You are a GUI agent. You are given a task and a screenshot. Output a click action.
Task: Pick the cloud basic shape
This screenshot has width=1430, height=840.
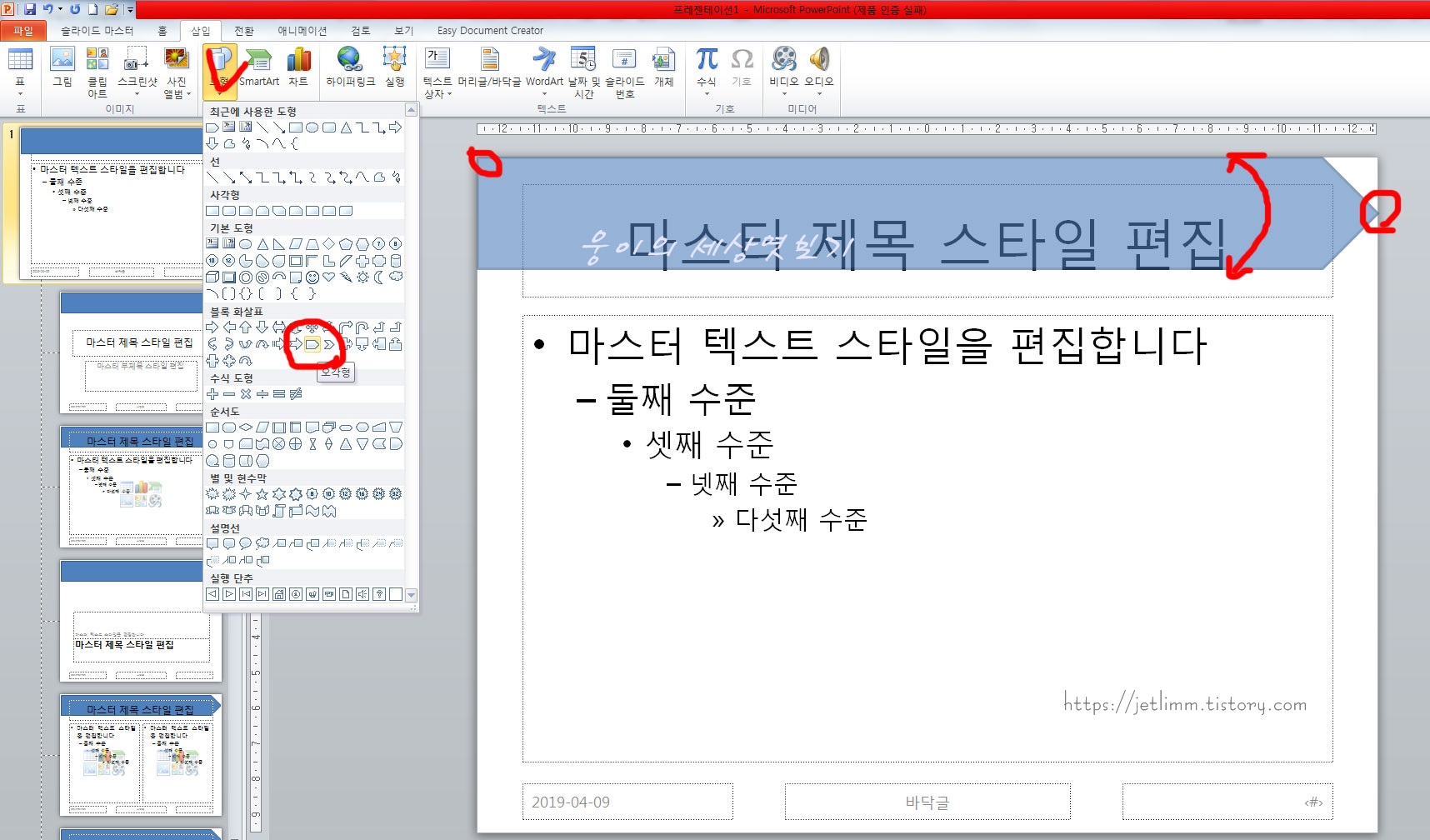click(396, 277)
